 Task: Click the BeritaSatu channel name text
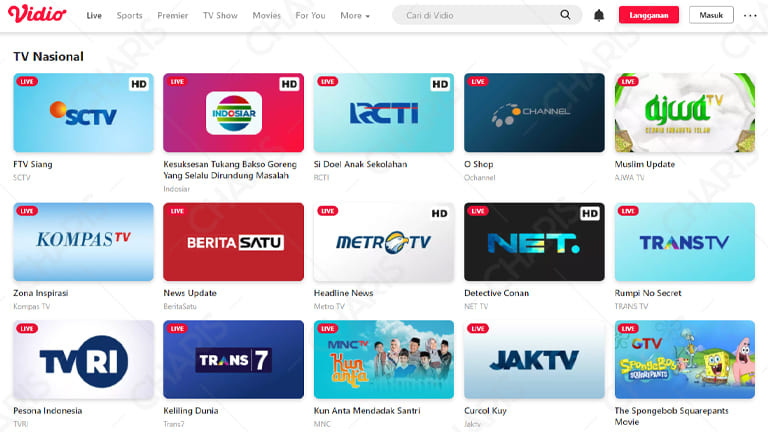point(180,306)
